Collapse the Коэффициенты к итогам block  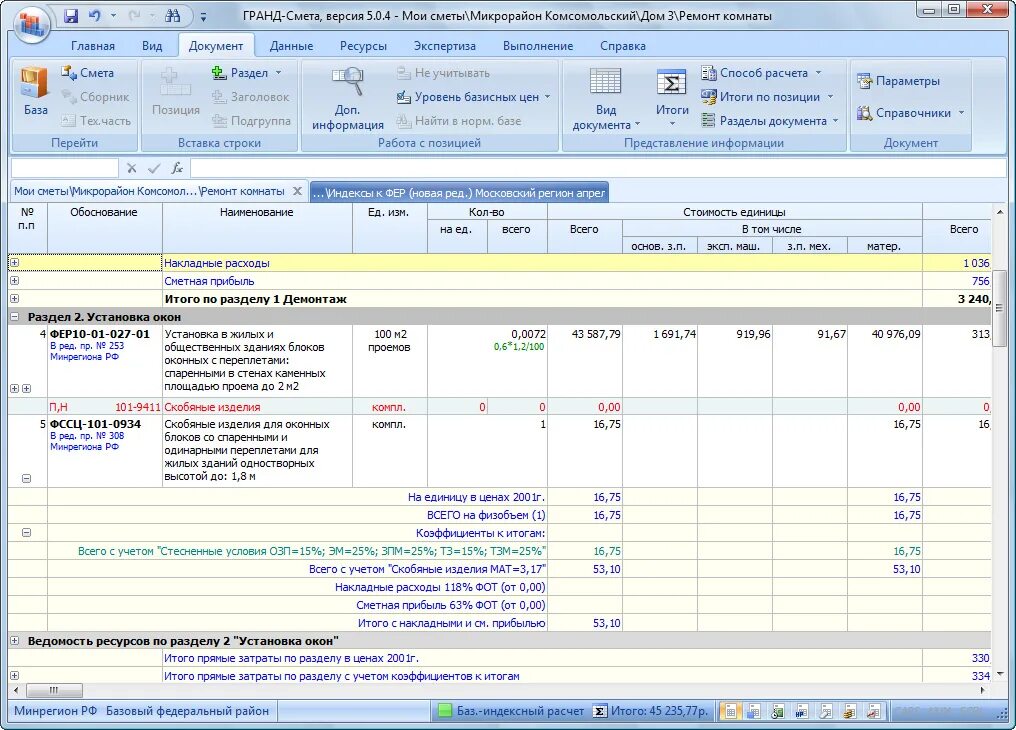click(27, 532)
